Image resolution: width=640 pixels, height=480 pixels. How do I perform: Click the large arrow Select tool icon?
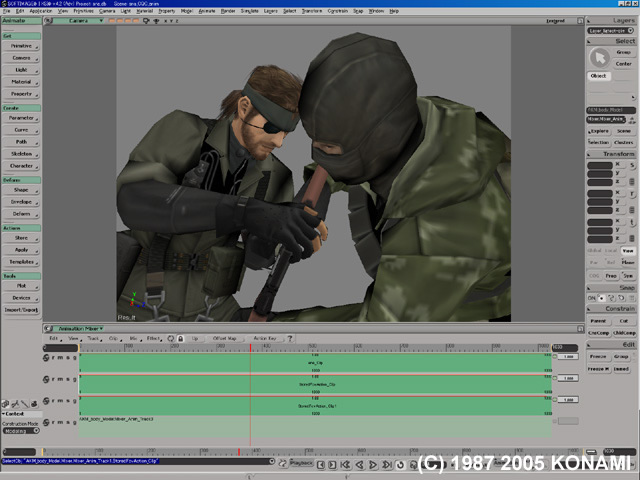[x=600, y=58]
